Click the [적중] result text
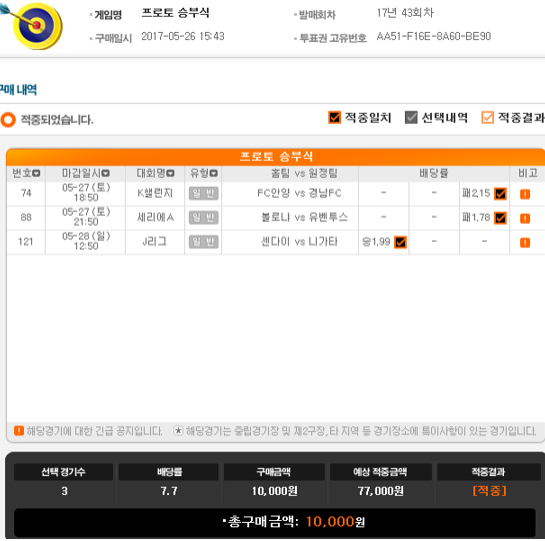The height and width of the screenshot is (541, 545). pos(489,491)
